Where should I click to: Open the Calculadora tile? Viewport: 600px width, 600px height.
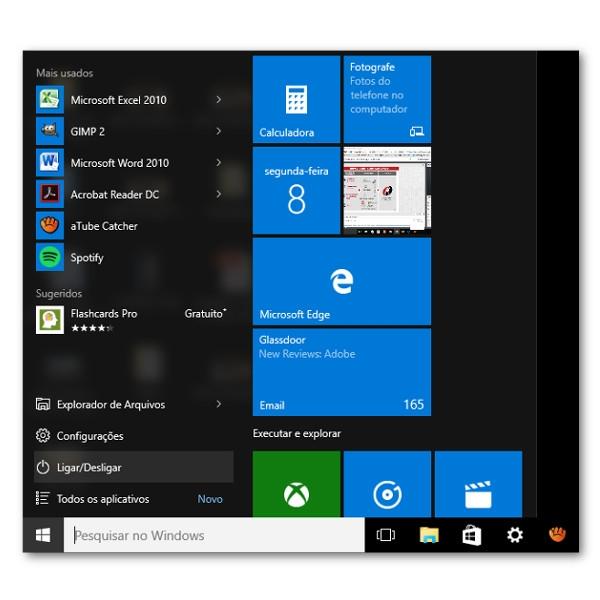(296, 99)
